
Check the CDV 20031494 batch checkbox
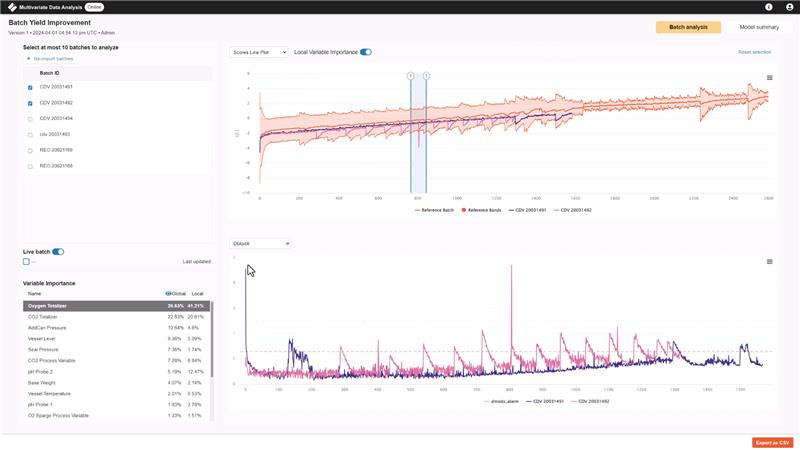pyautogui.click(x=30, y=118)
